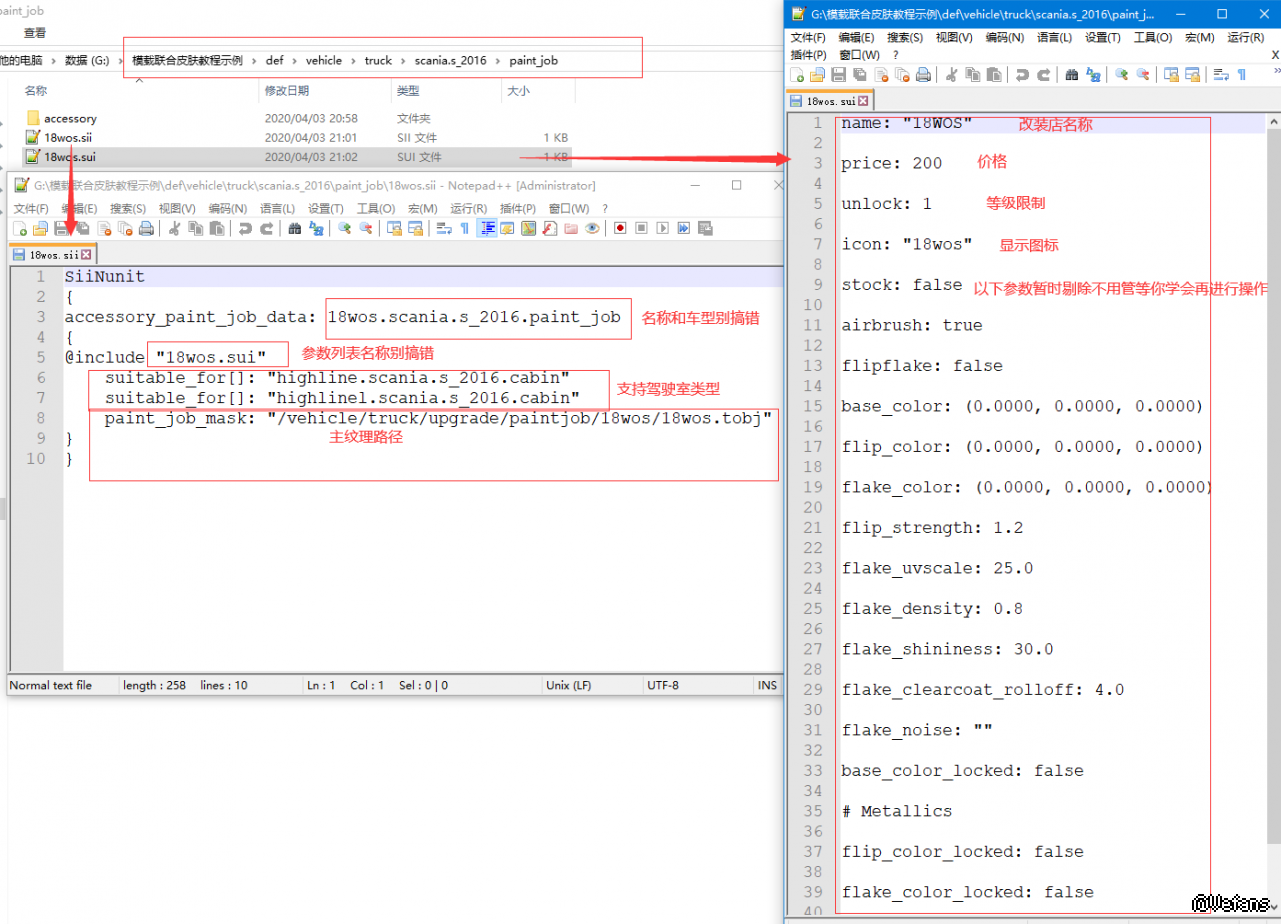This screenshot has height=924, width=1281.
Task: Click Save icon in 18wos.sii Notepad++ toolbar
Action: [61, 229]
